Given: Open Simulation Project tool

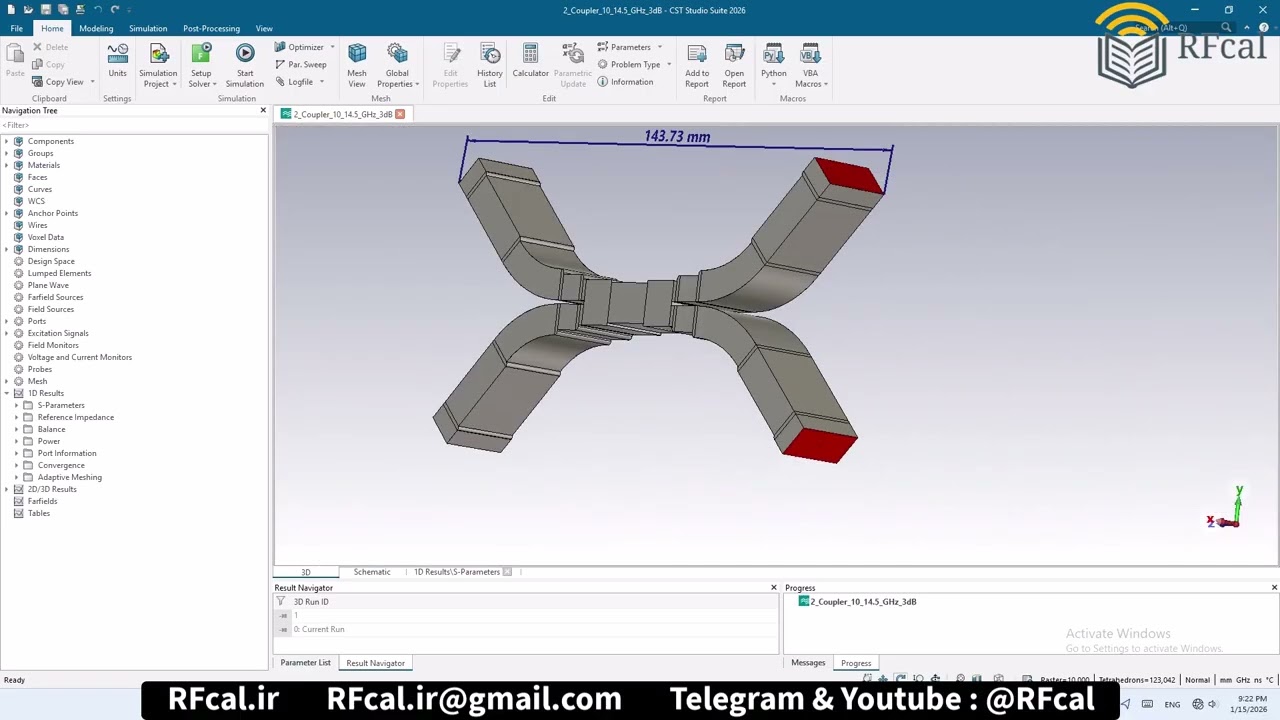Looking at the screenshot, I should [x=158, y=65].
